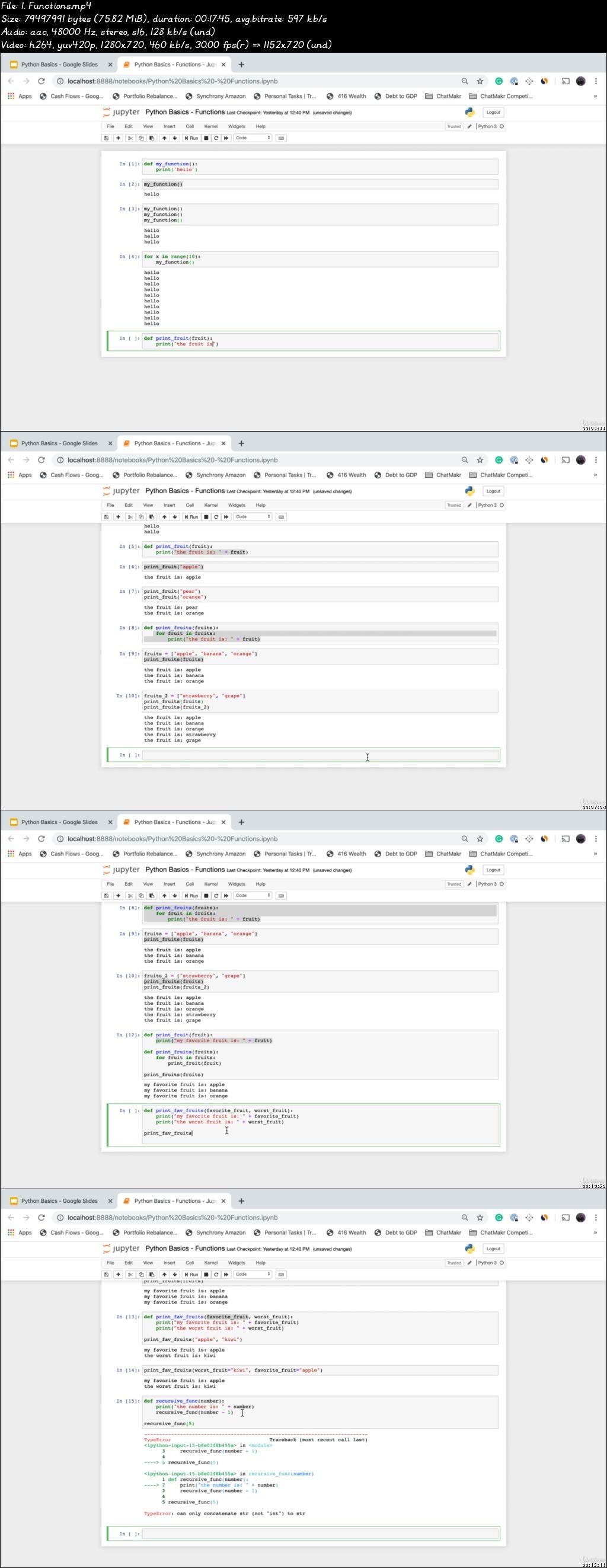Click the Grammarly green extension icon, first frame
The width and height of the screenshot is (607, 1568).
coord(499,81)
